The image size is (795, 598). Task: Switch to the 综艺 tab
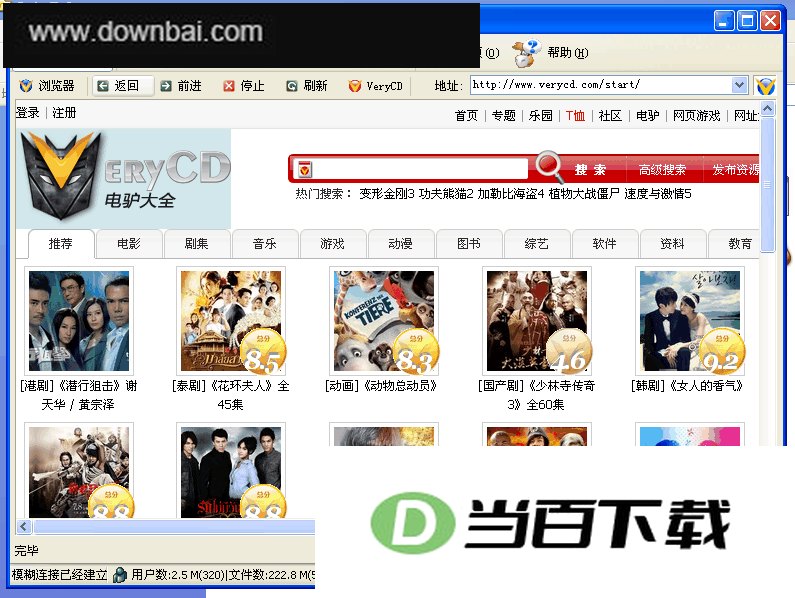click(x=536, y=244)
